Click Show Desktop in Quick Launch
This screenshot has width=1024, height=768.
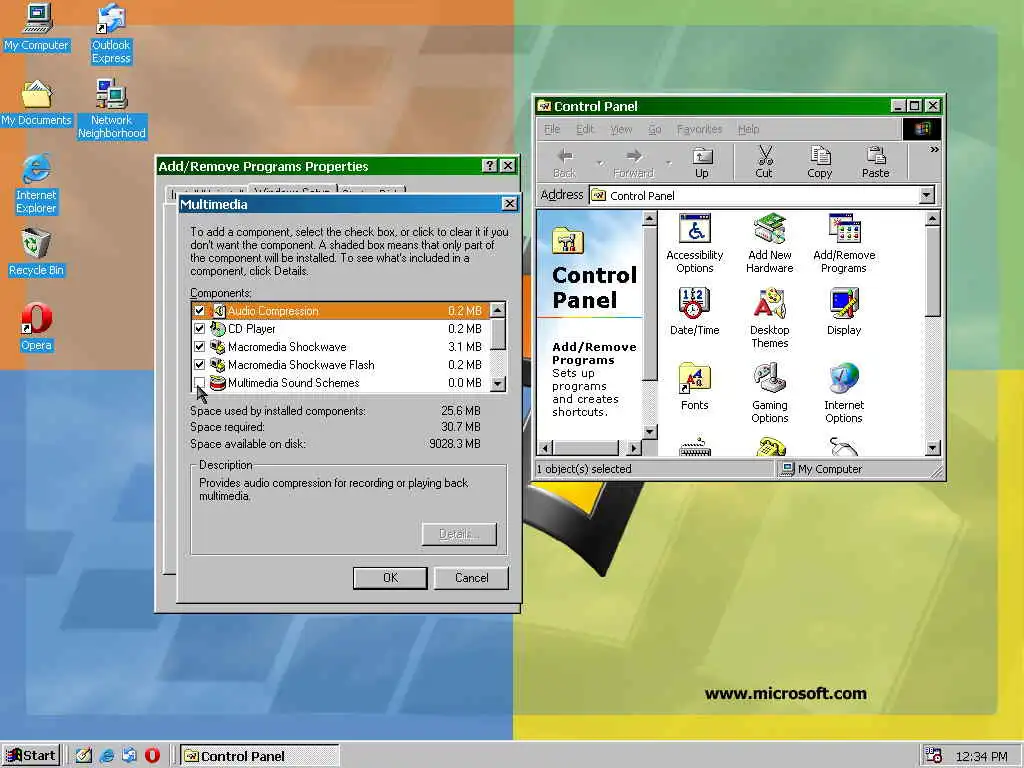pos(84,756)
